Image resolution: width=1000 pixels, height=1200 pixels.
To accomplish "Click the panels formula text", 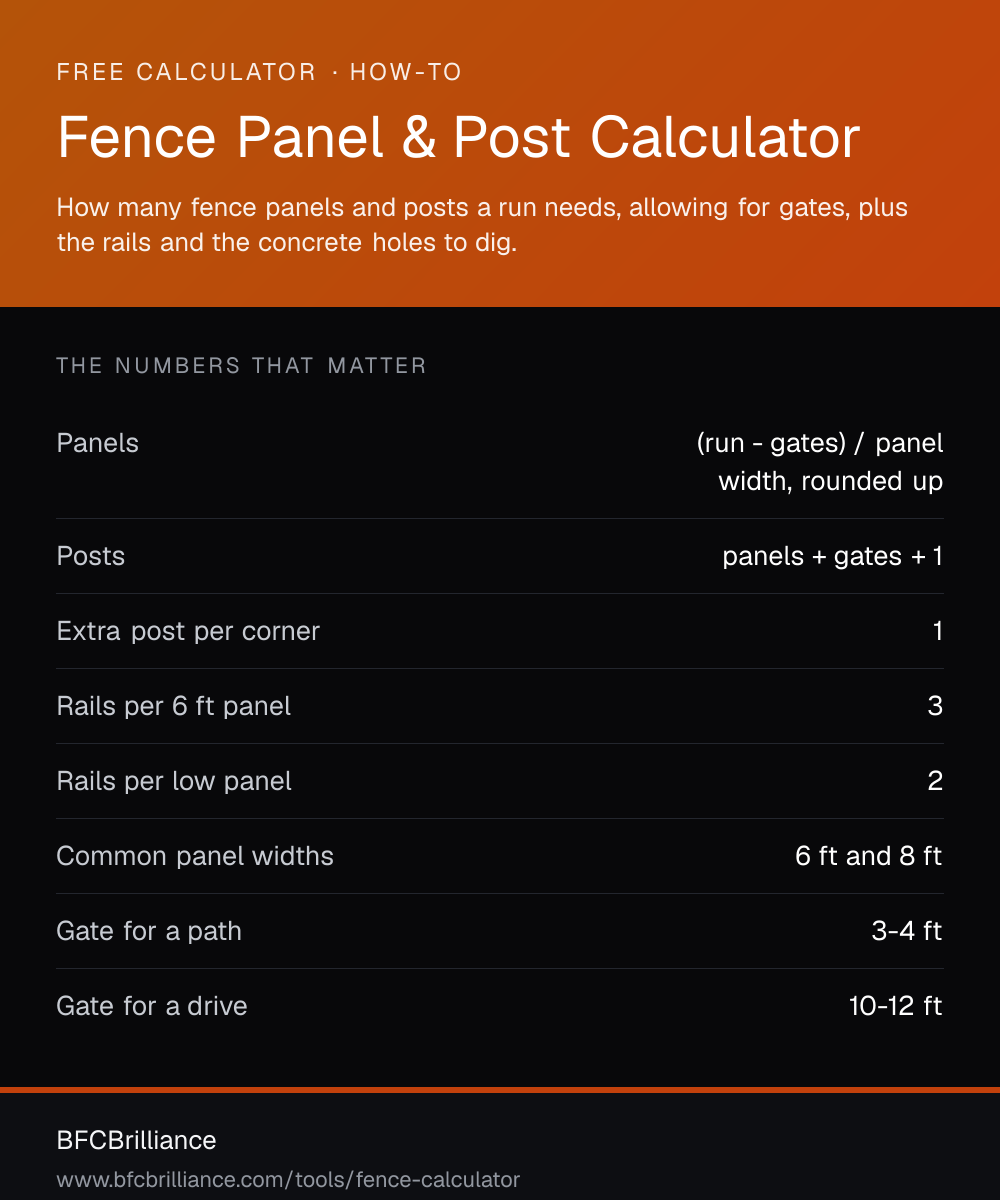I will point(820,462).
